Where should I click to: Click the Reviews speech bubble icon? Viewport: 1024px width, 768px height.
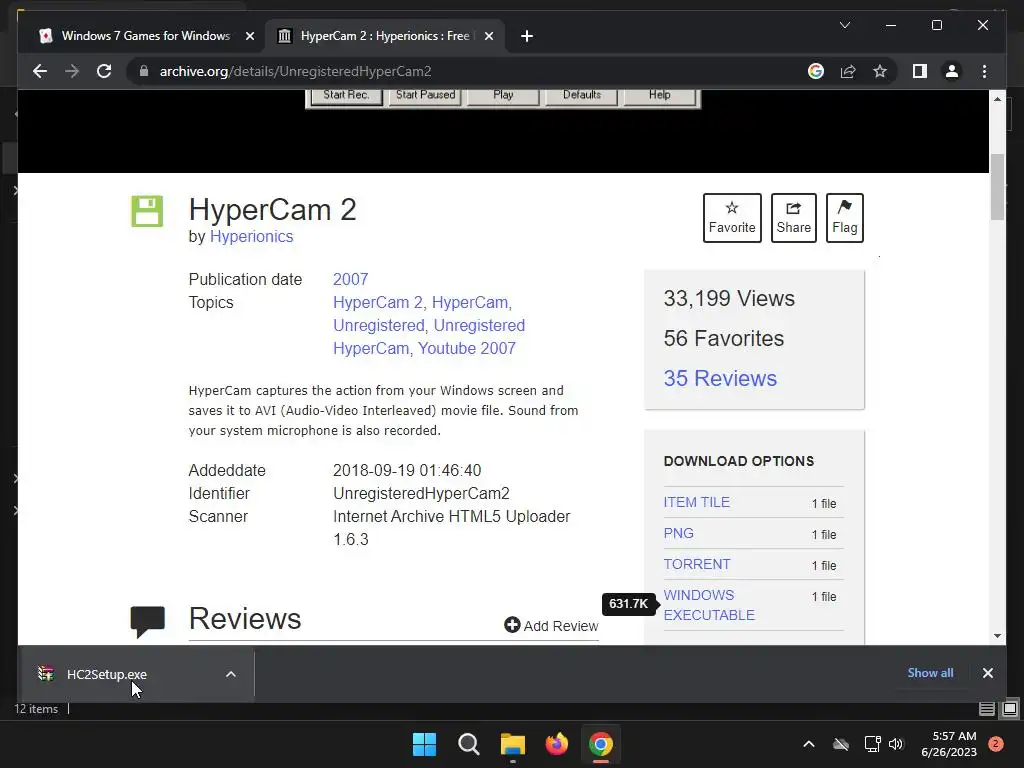point(148,621)
